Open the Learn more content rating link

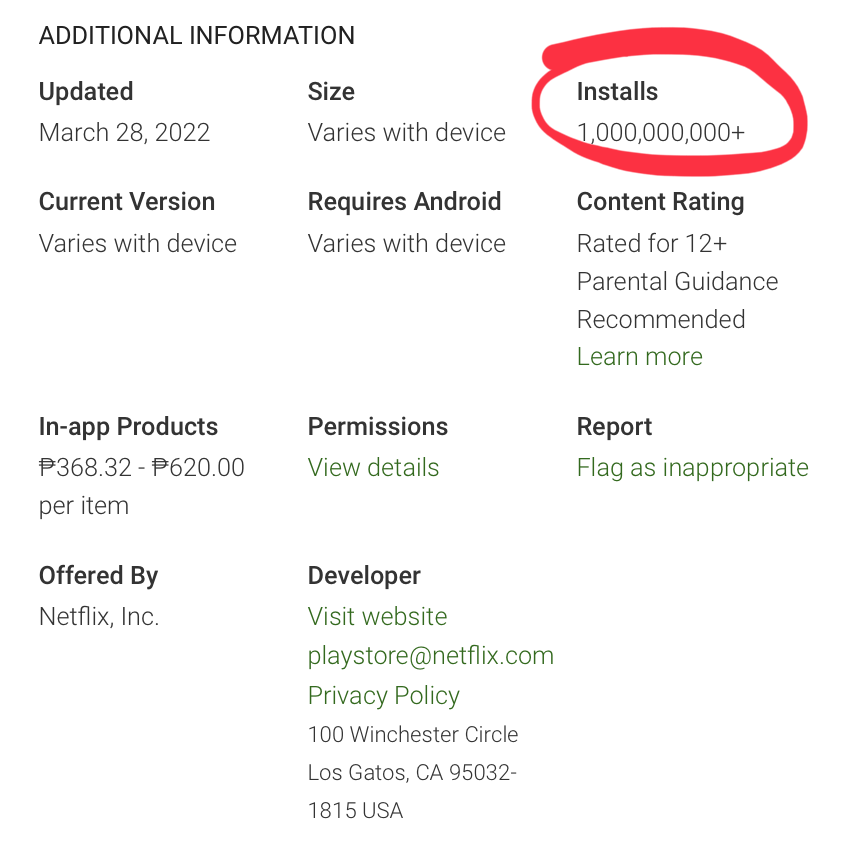(x=639, y=357)
